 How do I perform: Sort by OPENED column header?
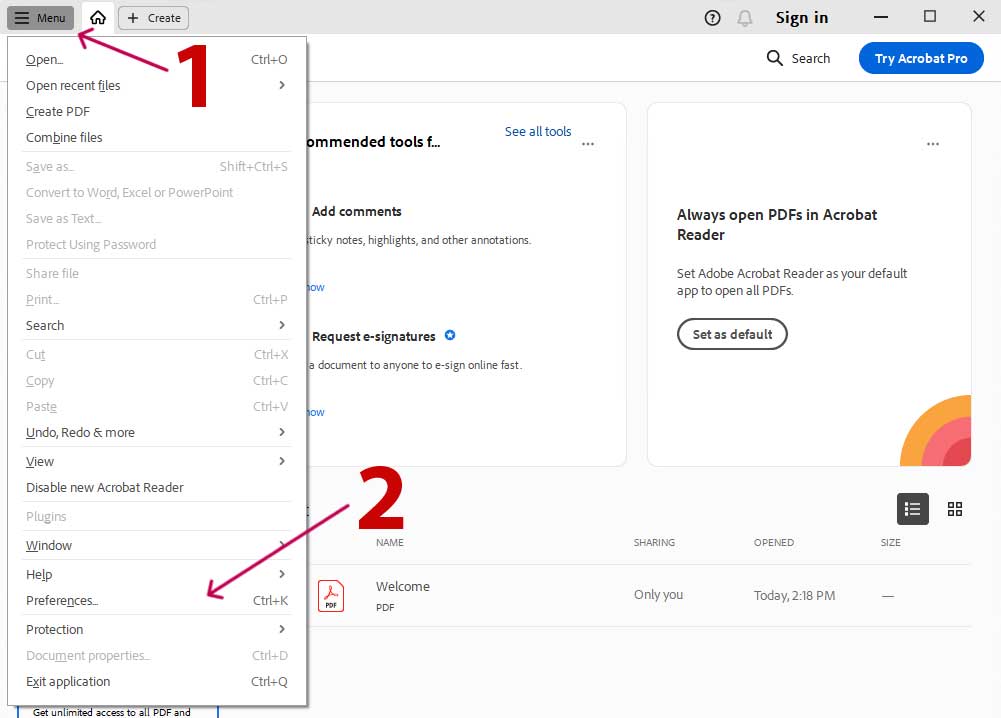tap(774, 542)
